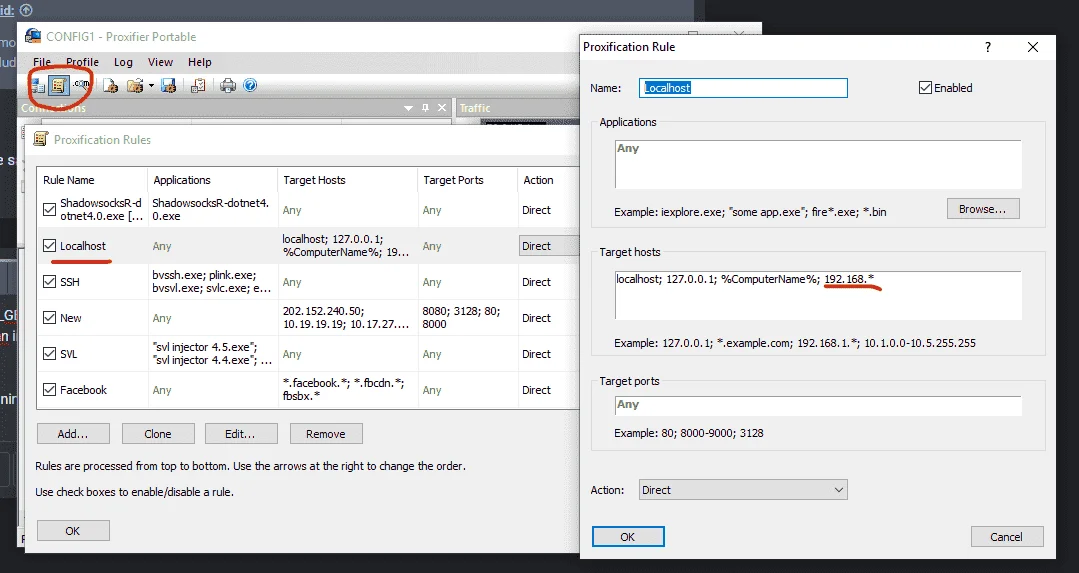The height and width of the screenshot is (573, 1079).
Task: Click the SVL rule name
Action: (x=69, y=354)
